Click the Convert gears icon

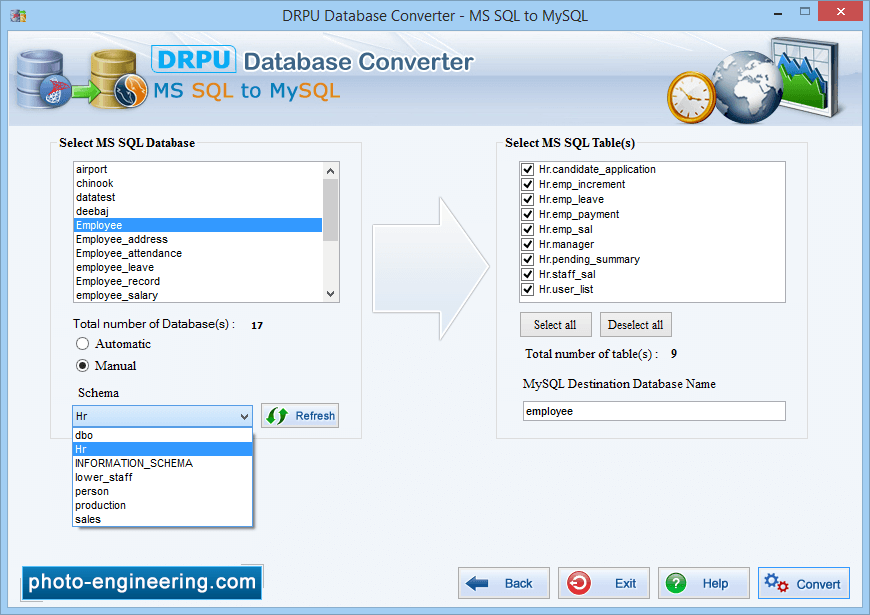[776, 583]
